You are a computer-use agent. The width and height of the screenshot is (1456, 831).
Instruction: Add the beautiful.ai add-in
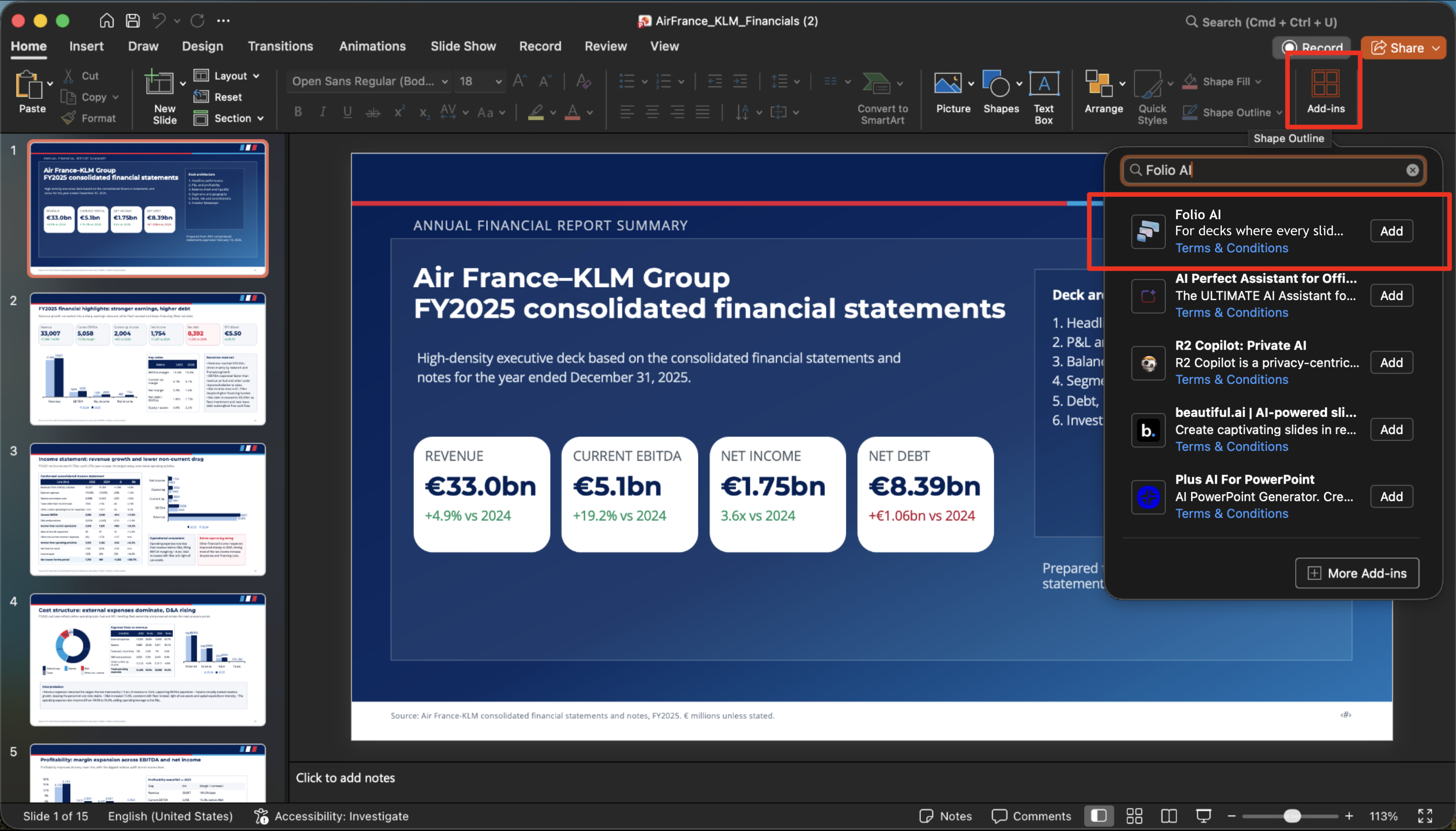click(1391, 429)
